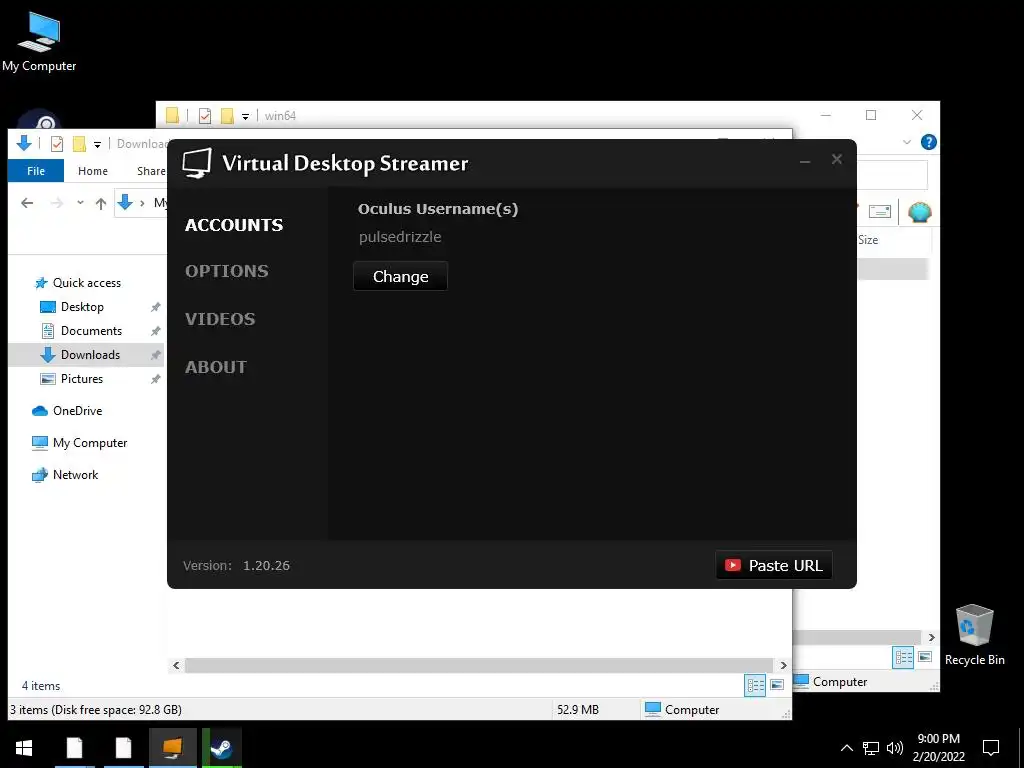Screen dimensions: 1024x768
Task: Click pin icon beside Desktop
Action: point(155,307)
